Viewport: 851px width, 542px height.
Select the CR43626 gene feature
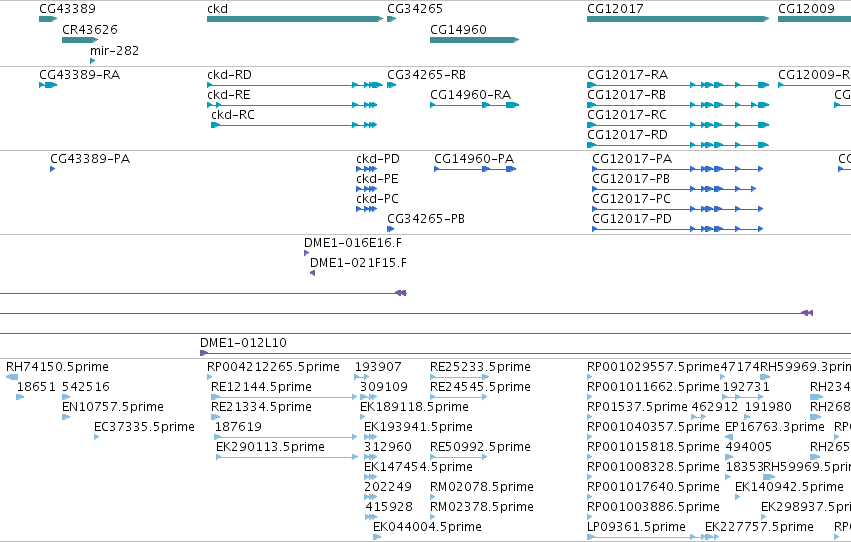pyautogui.click(x=80, y=40)
